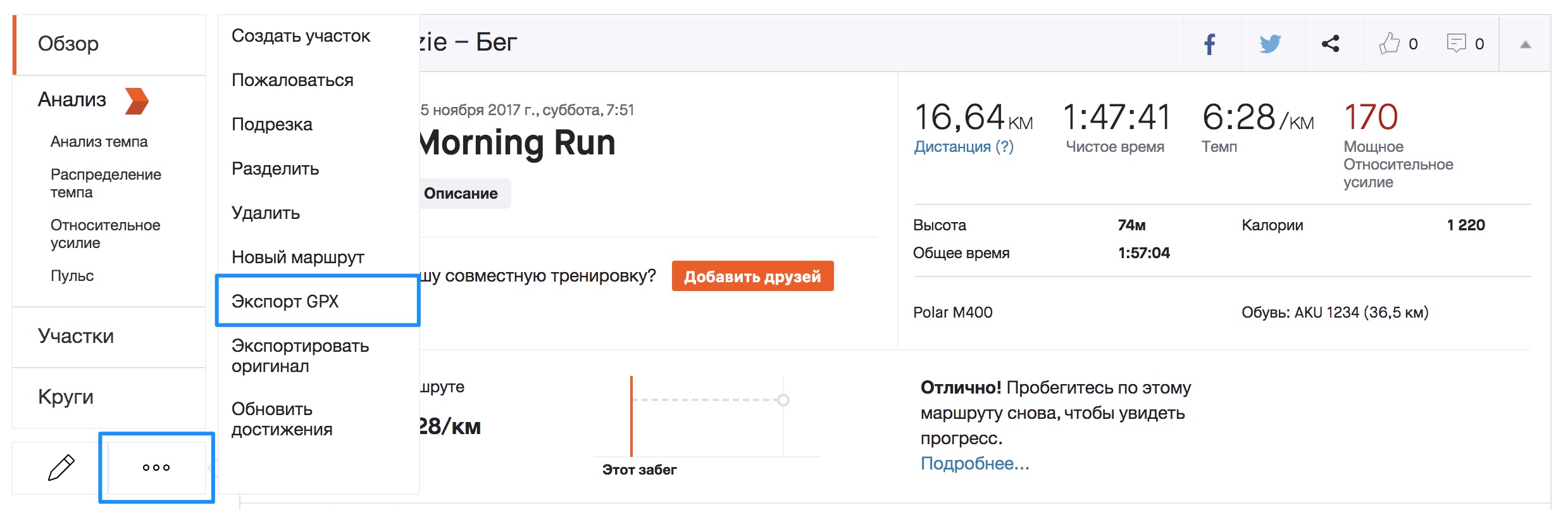Viewport: 1568px width, 510px height.
Task: Select Обновить достижения option
Action: pos(282,420)
